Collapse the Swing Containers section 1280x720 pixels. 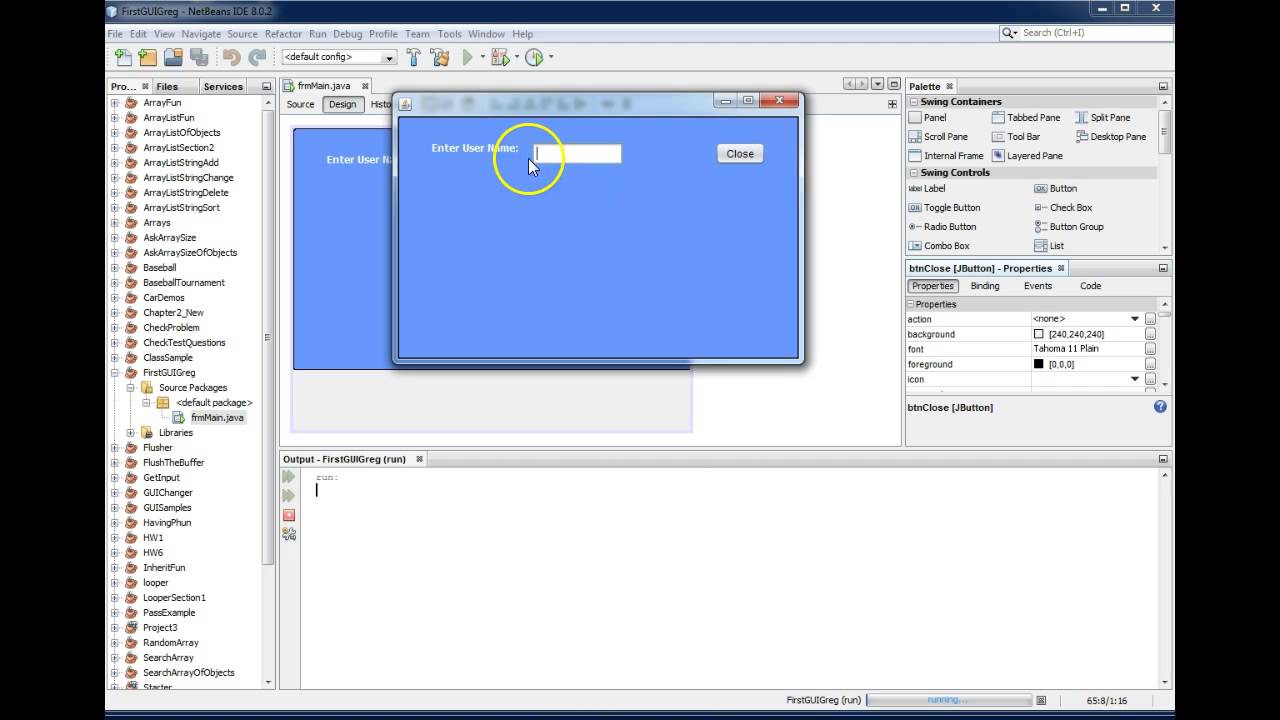pos(912,102)
